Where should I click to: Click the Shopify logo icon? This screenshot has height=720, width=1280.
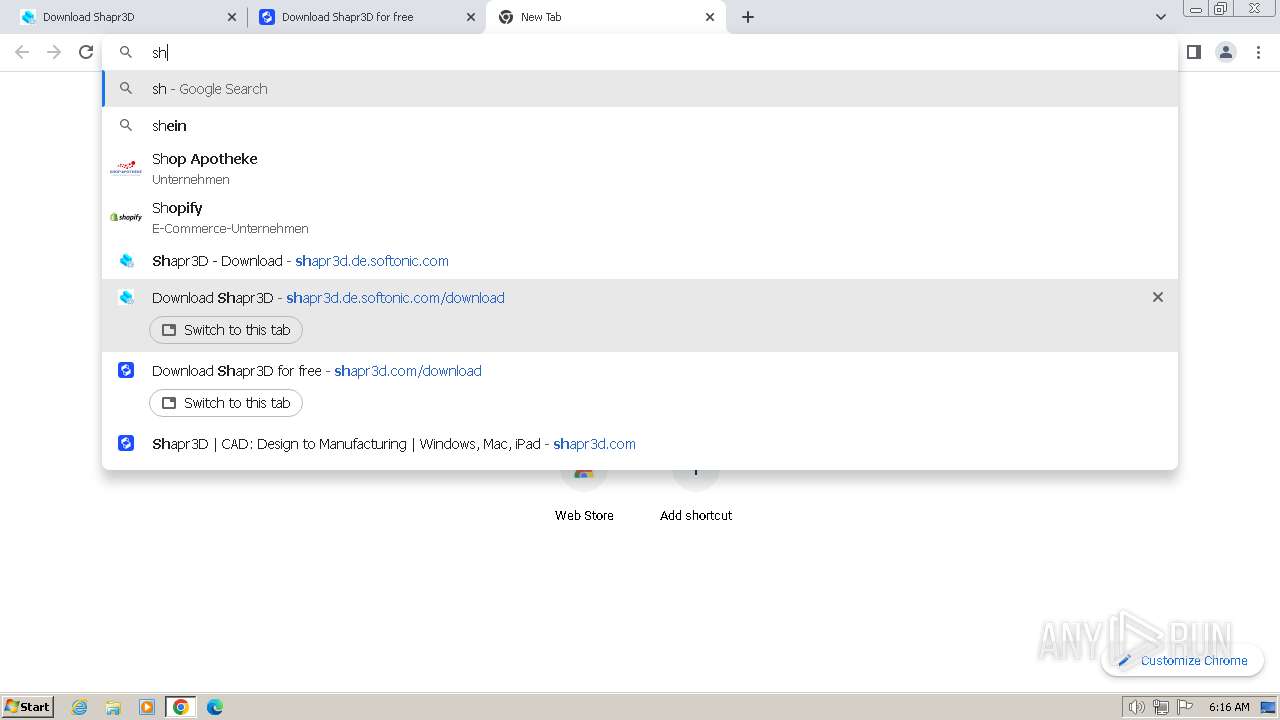click(x=126, y=217)
